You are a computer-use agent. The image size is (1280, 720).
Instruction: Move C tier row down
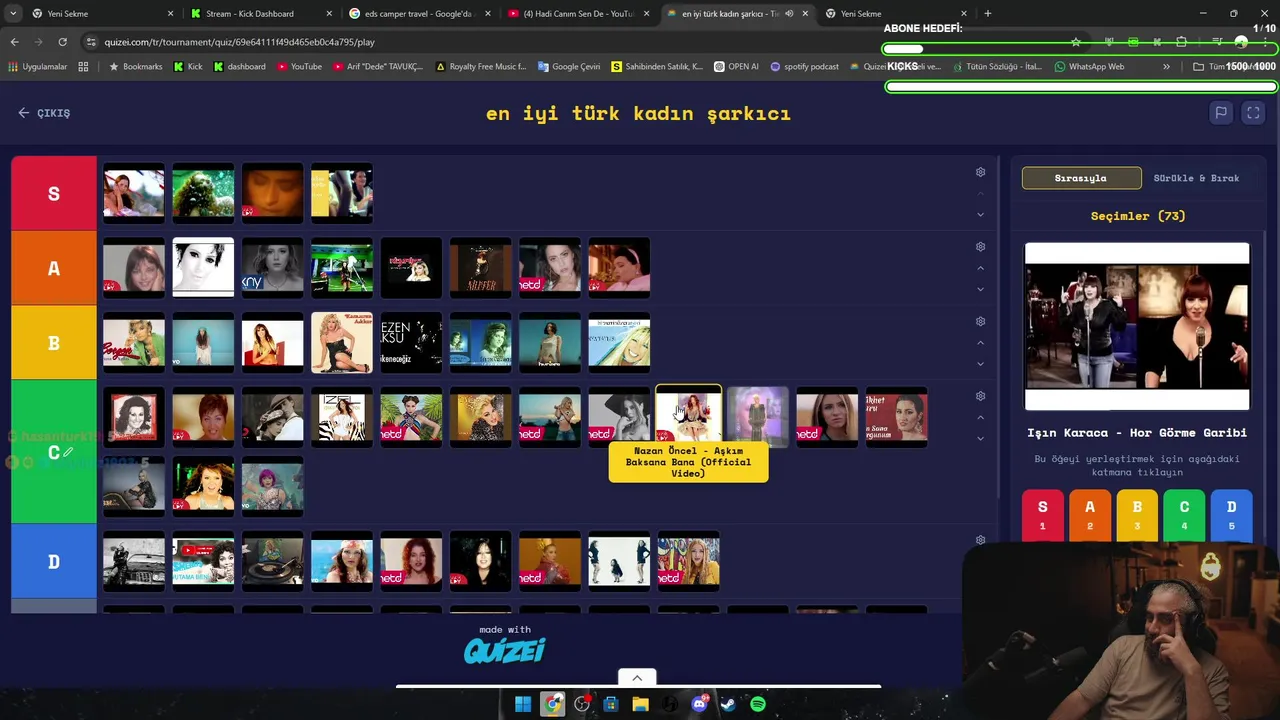coord(980,438)
